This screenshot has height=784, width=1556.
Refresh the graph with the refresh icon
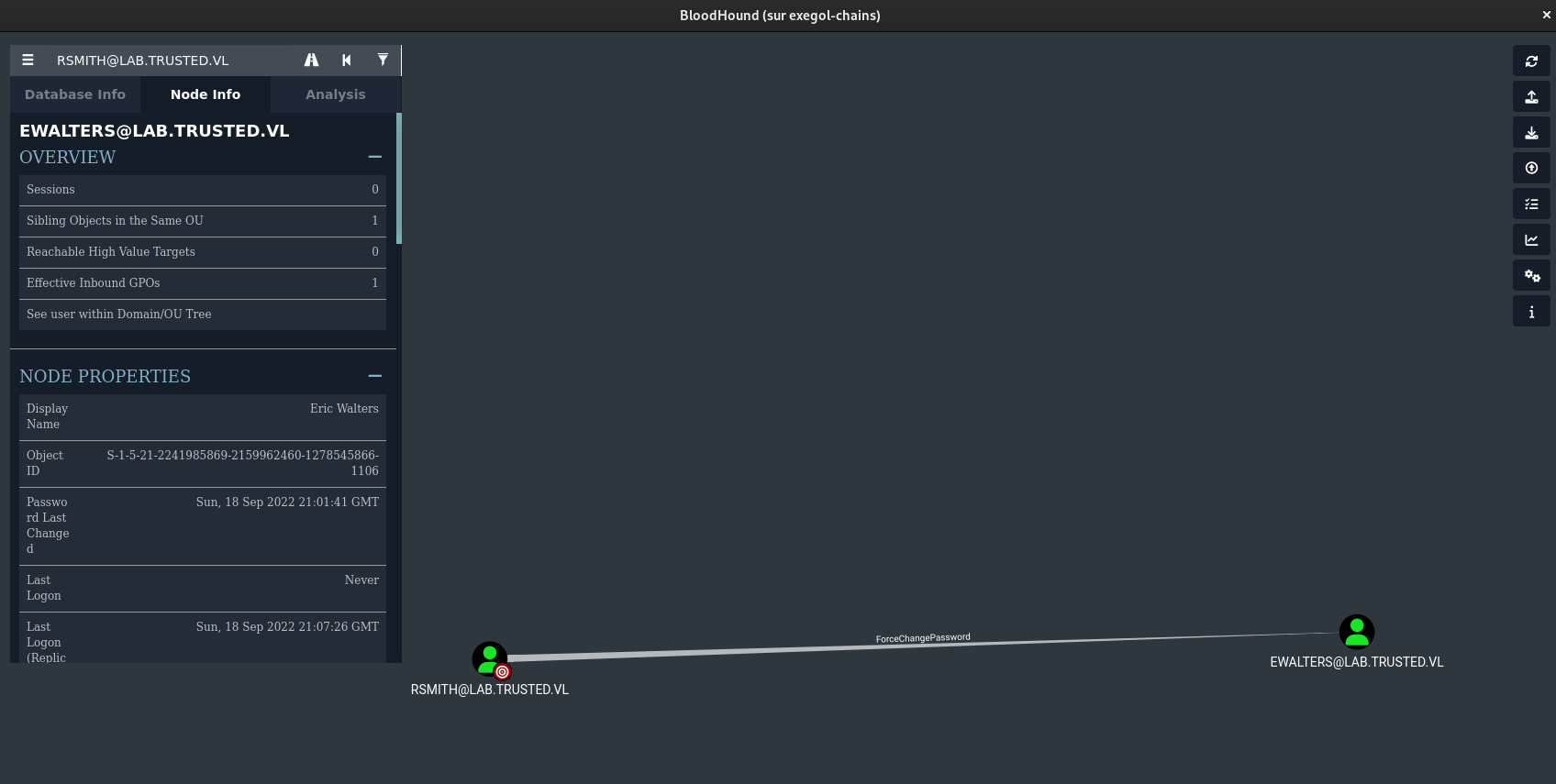coord(1531,61)
